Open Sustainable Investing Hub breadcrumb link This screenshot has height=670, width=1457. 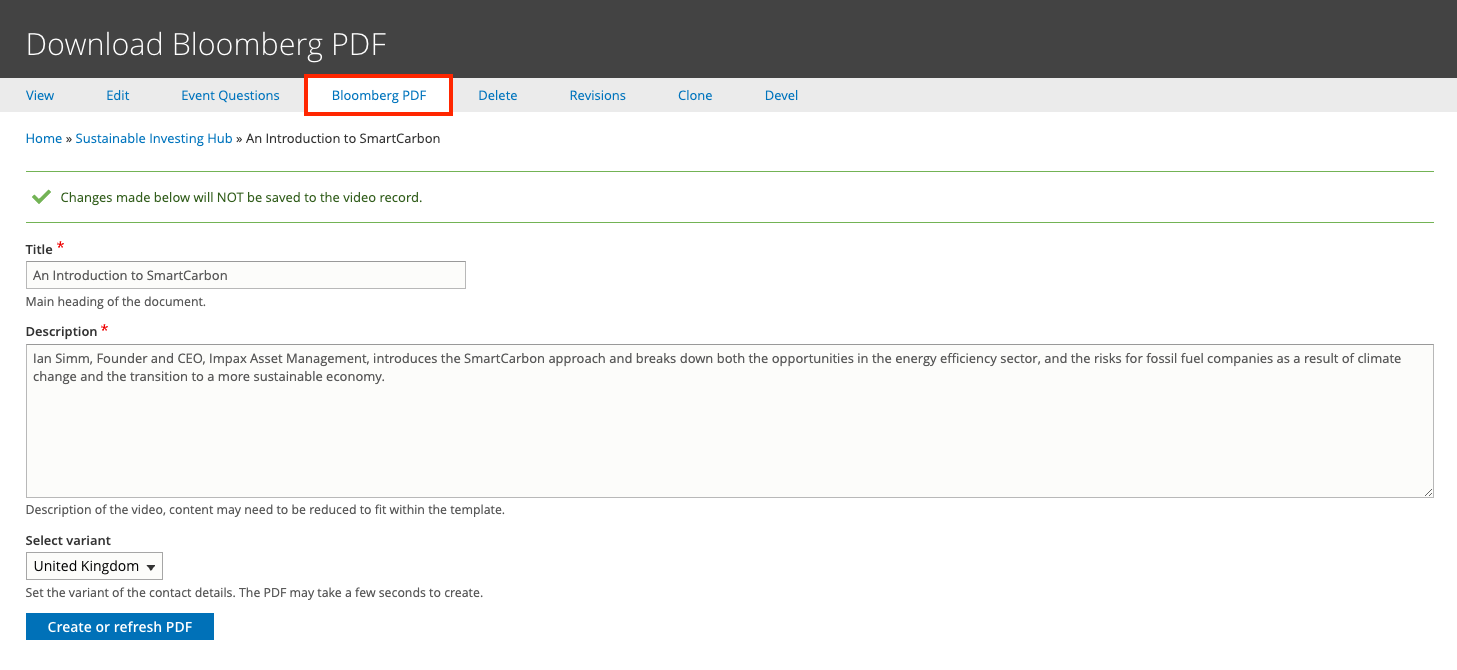point(154,138)
